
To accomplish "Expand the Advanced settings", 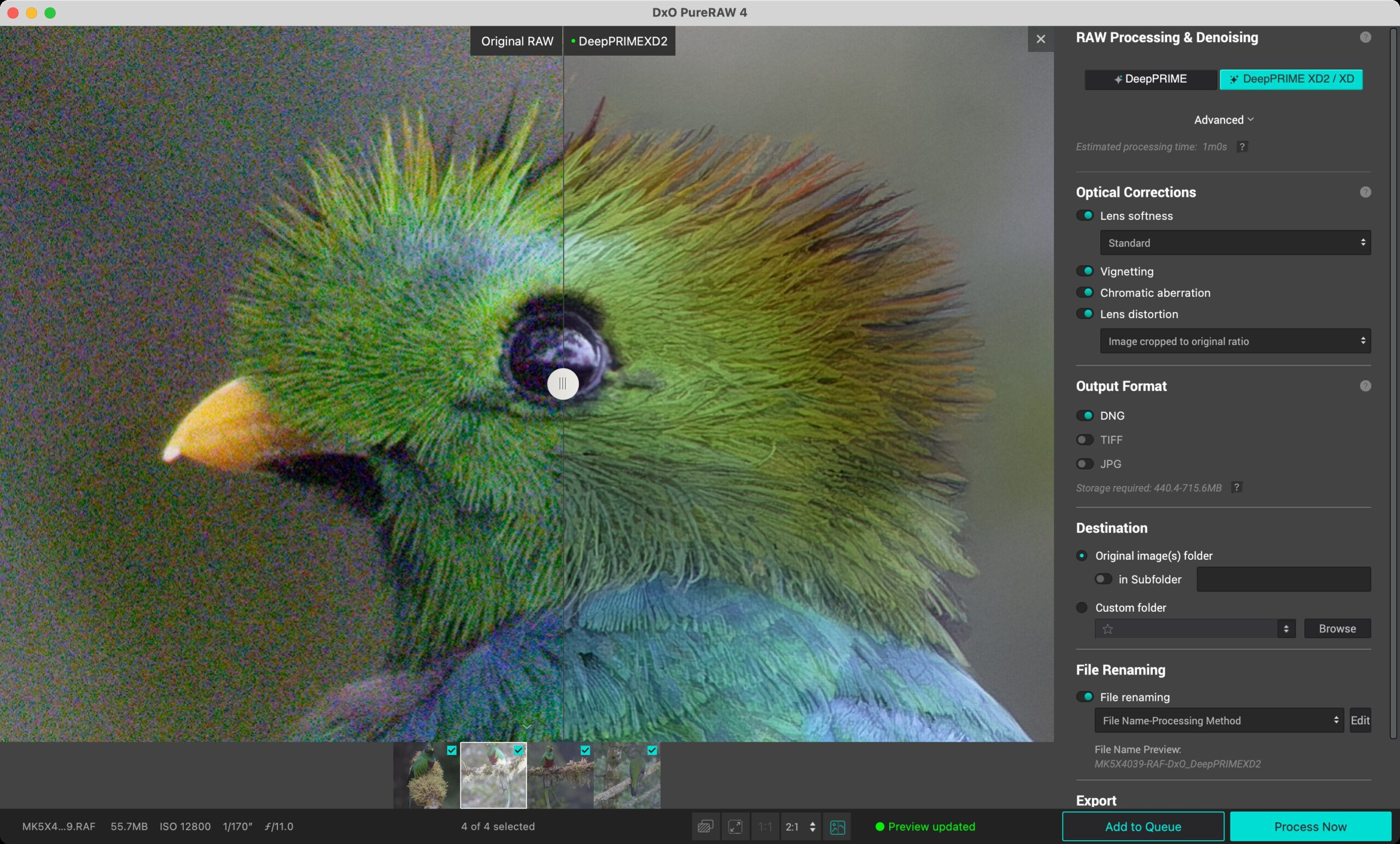I will point(1223,120).
